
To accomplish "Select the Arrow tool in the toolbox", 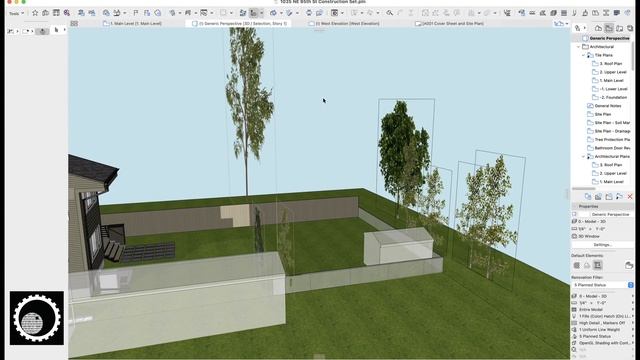I will (56, 30).
